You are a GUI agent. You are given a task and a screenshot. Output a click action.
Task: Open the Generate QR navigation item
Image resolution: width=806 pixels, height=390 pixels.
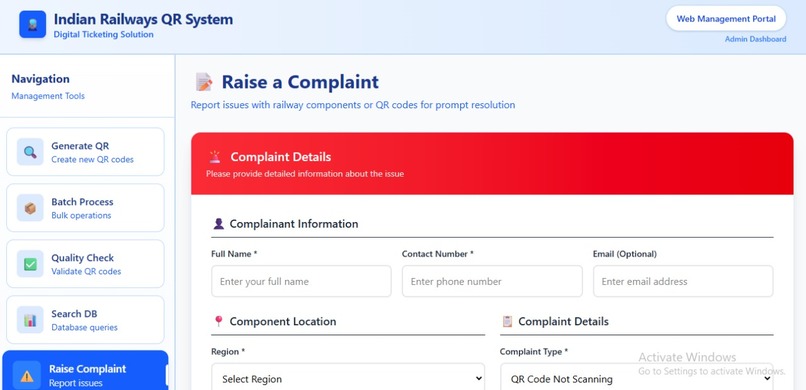click(85, 152)
